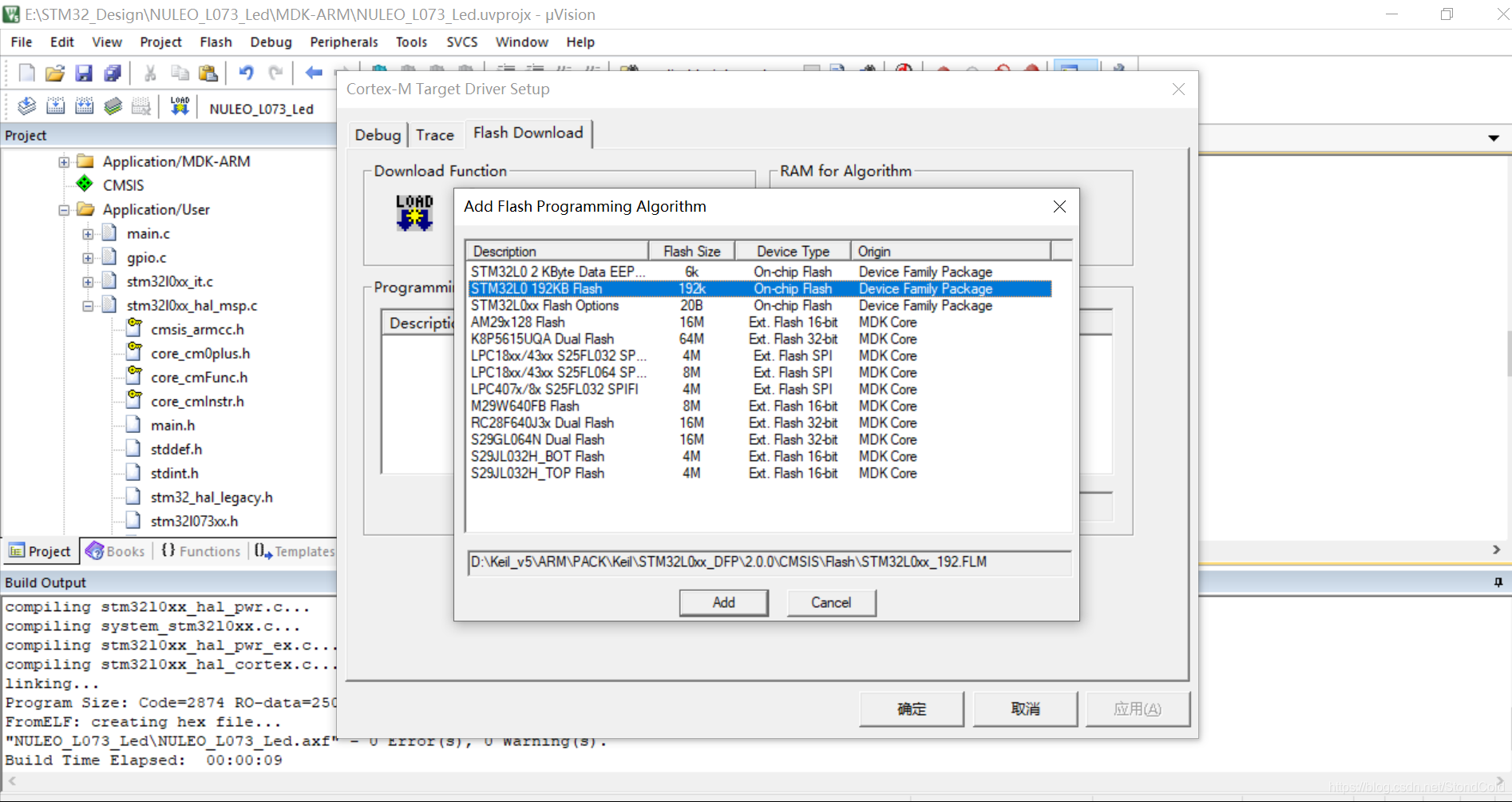
Task: Click Add to add the algorithm
Action: pyautogui.click(x=723, y=602)
